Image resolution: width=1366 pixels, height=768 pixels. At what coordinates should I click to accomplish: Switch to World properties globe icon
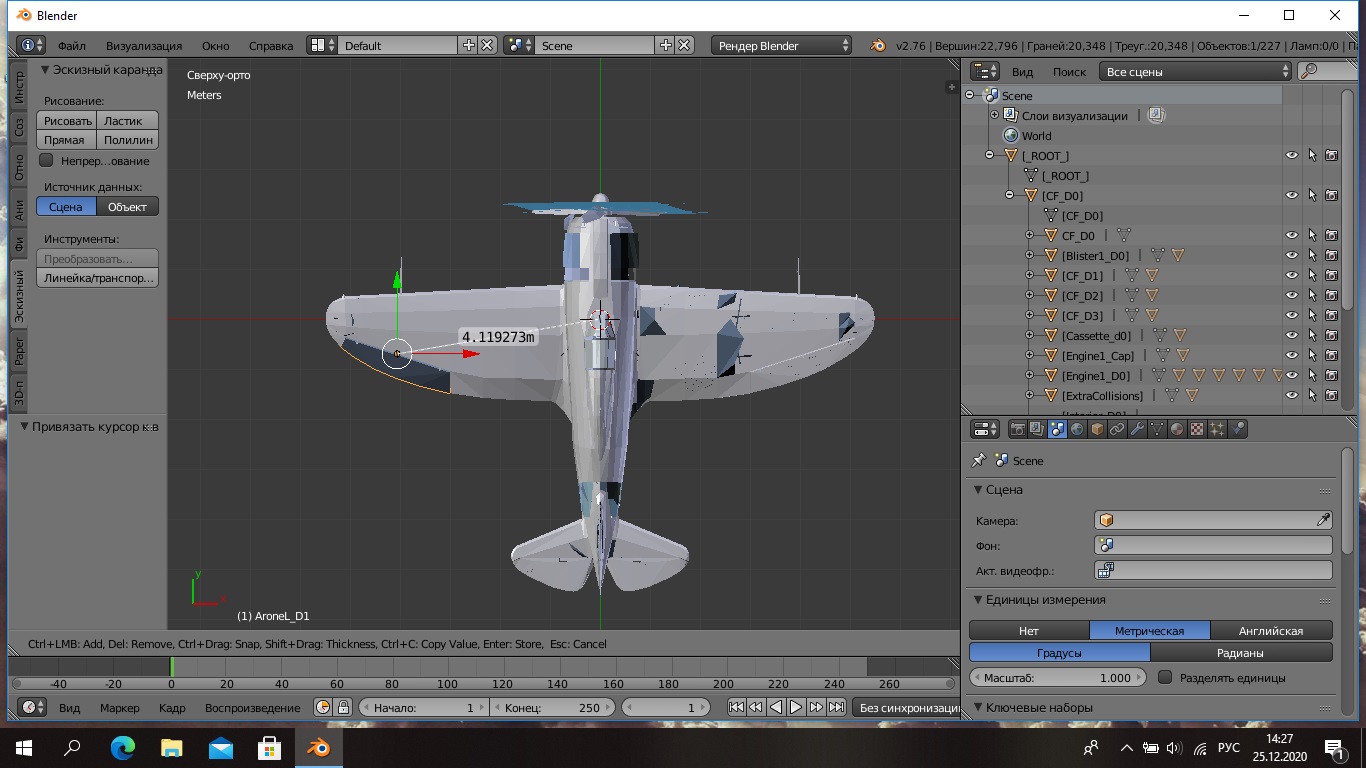click(1077, 430)
